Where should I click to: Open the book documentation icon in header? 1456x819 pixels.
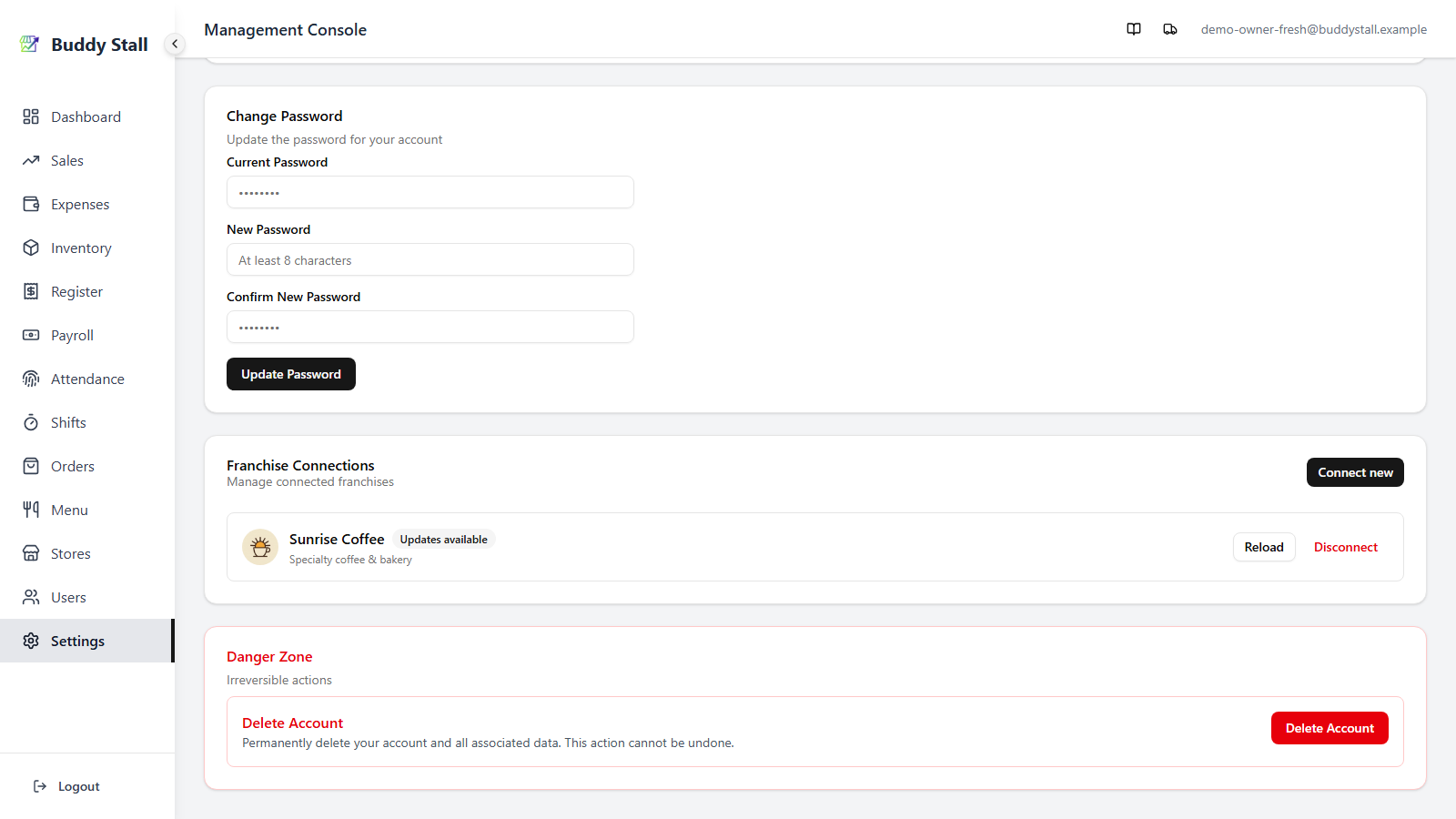point(1134,29)
